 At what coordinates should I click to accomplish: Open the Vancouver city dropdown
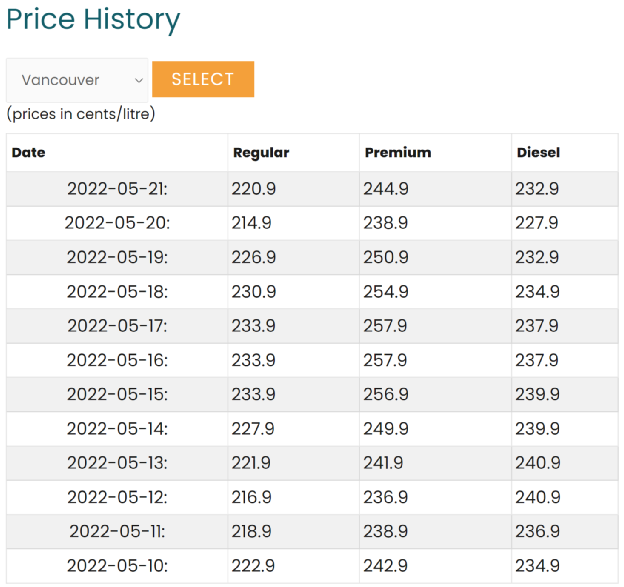click(x=77, y=80)
